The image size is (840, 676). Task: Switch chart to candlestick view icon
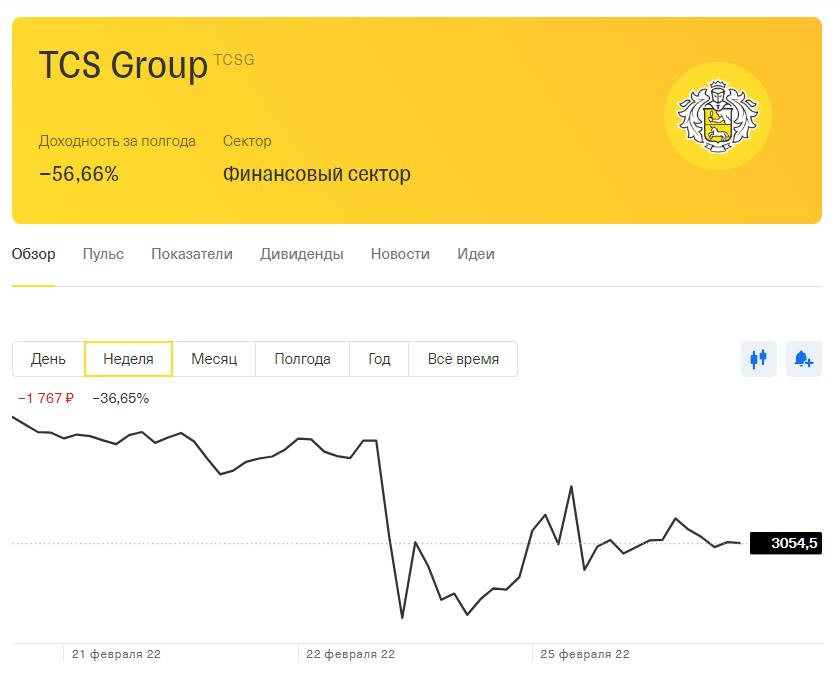pyautogui.click(x=759, y=359)
